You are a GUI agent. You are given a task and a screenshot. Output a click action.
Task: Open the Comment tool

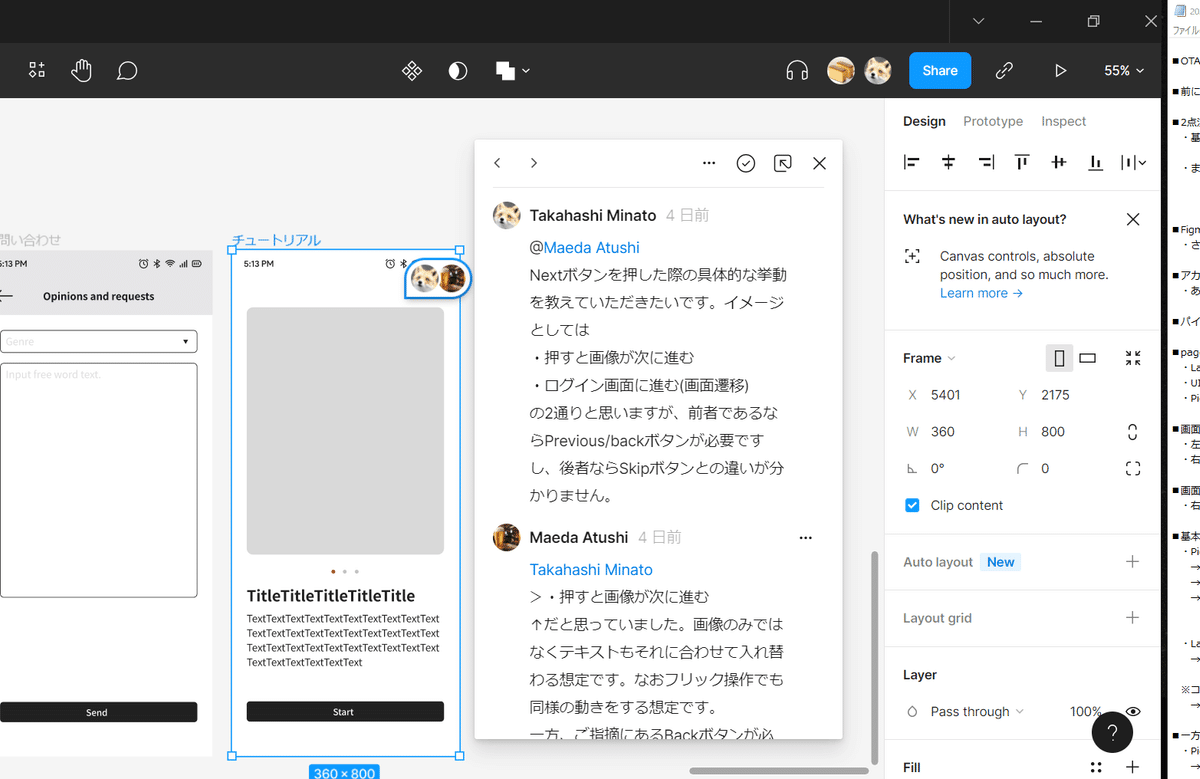pos(127,70)
